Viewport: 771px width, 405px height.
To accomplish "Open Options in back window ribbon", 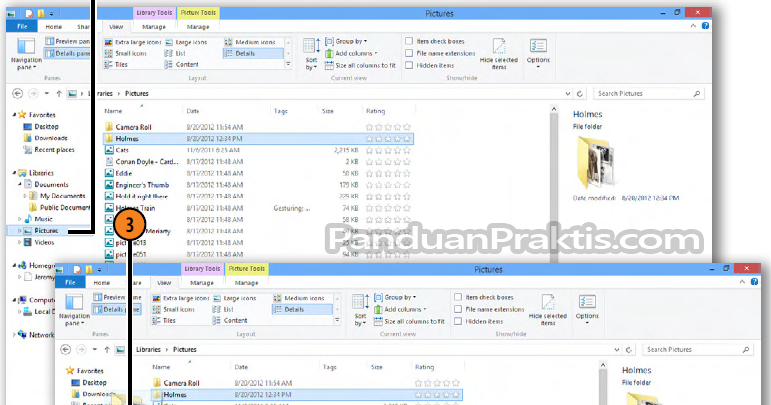I will (x=538, y=53).
